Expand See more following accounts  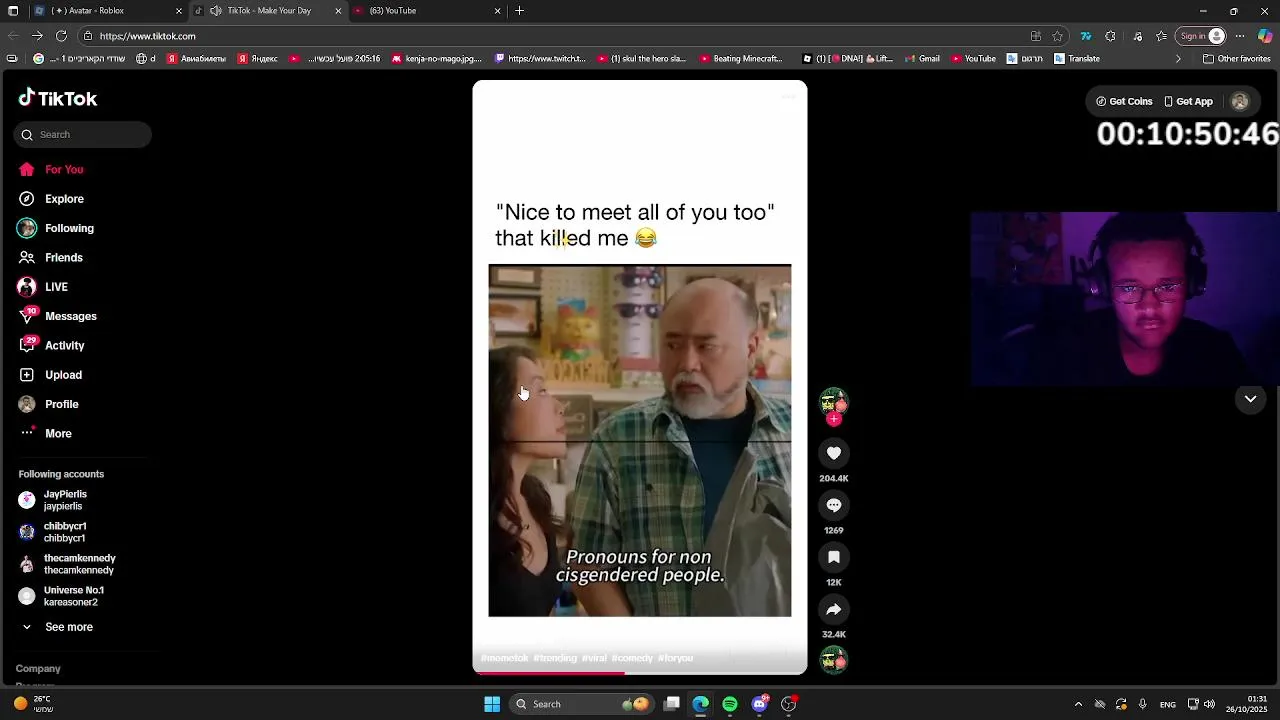pos(57,627)
